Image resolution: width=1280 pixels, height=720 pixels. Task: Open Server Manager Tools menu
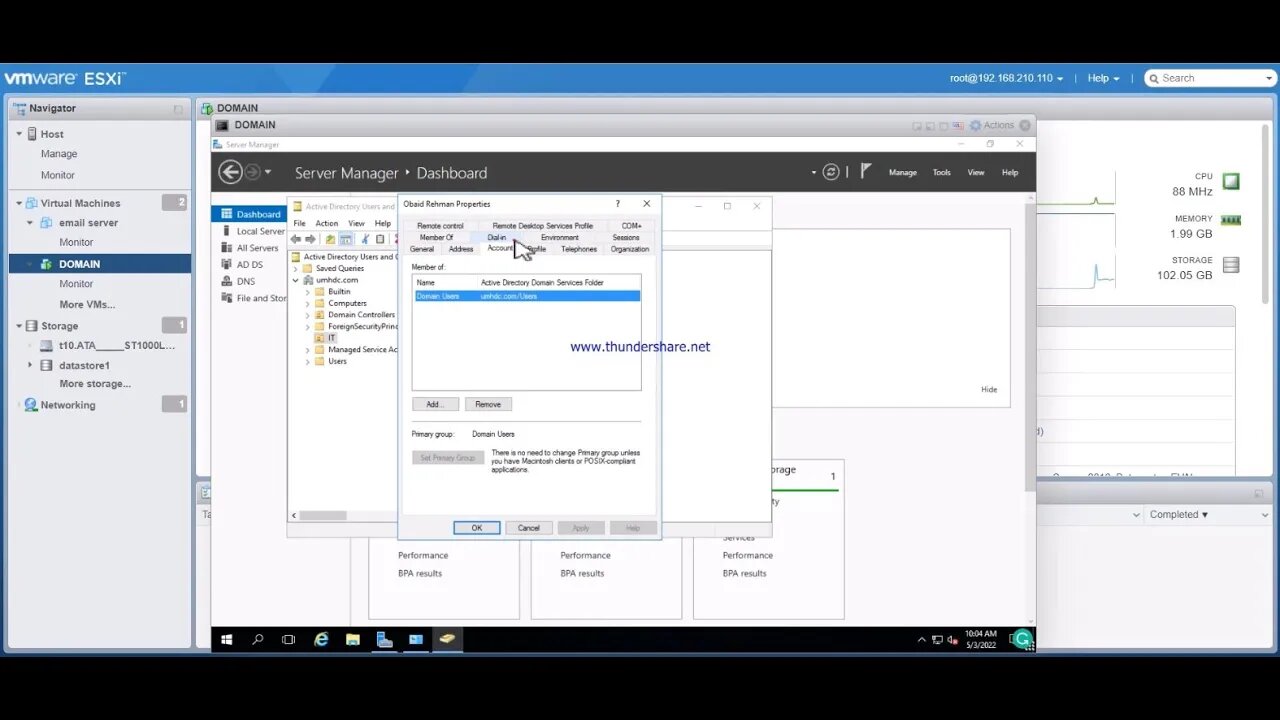point(942,172)
